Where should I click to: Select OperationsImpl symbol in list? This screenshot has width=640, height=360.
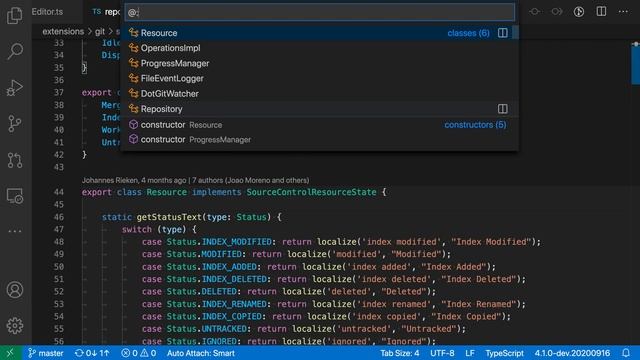(320, 48)
